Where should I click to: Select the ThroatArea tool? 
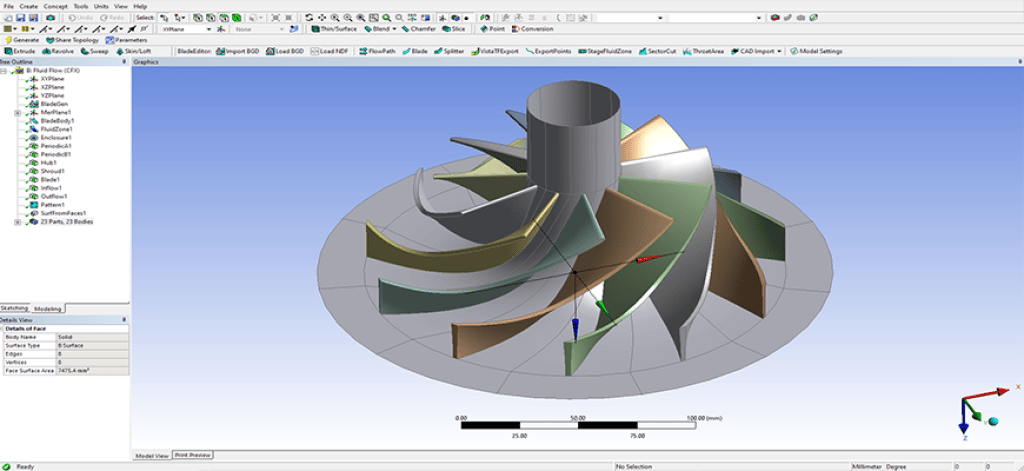tap(703, 51)
